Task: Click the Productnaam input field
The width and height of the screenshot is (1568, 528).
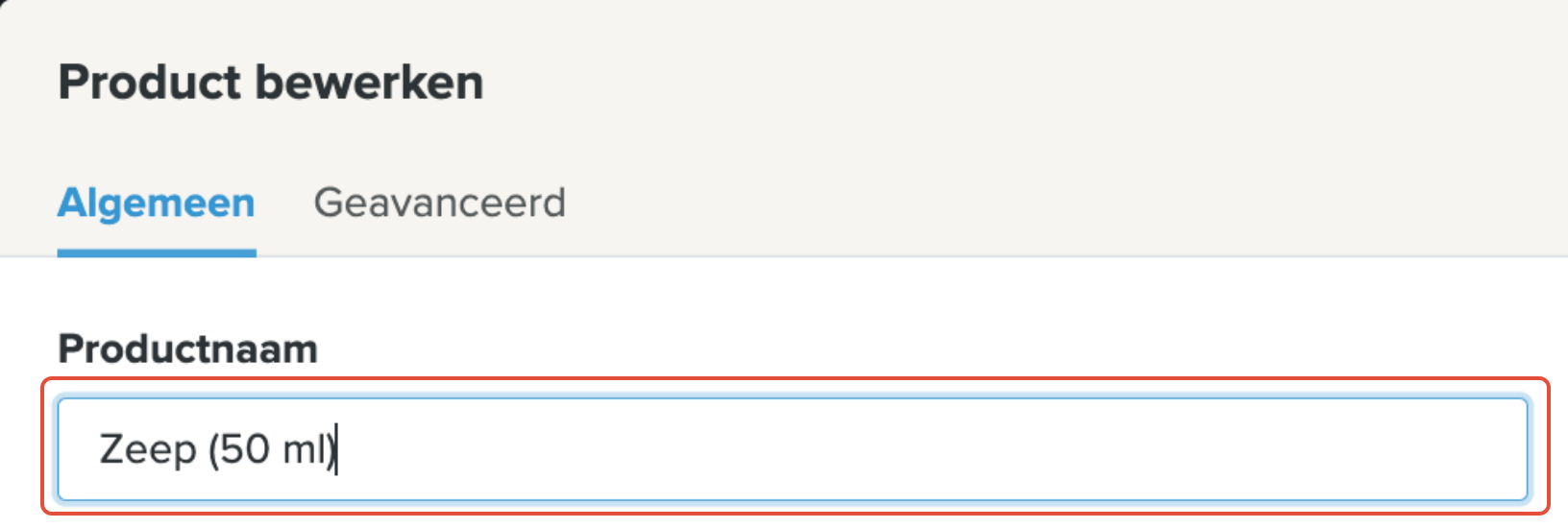Action: click(792, 449)
